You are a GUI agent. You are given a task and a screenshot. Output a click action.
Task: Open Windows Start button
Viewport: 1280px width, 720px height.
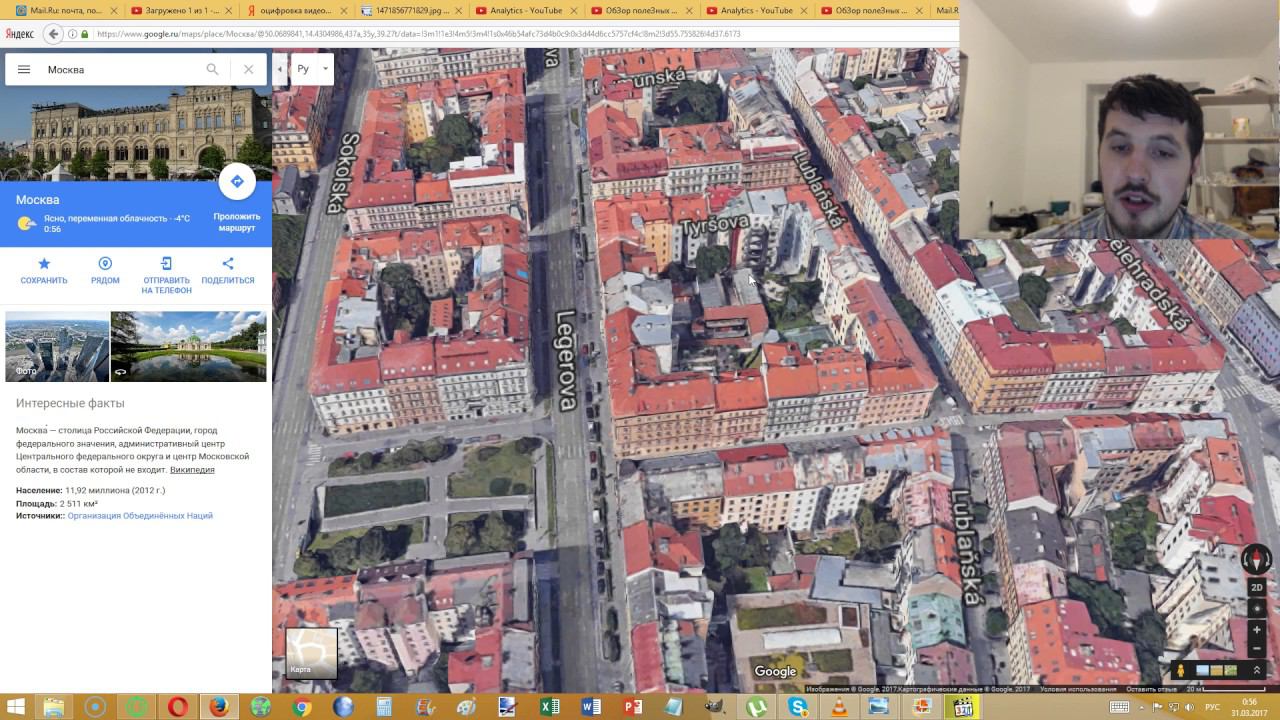pos(16,707)
